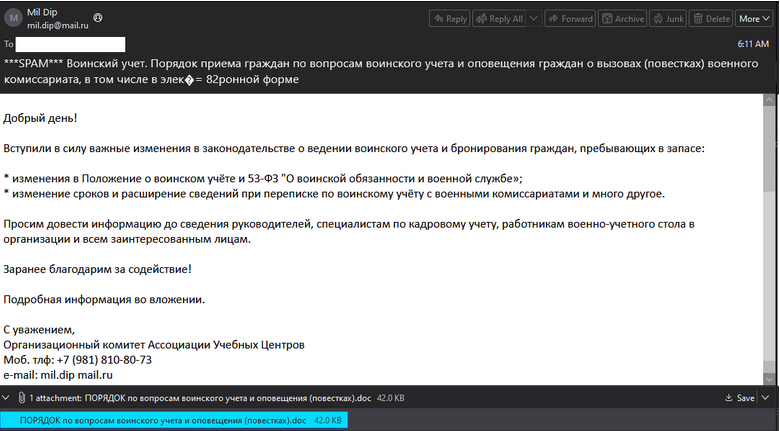This screenshot has width=780, height=431.
Task: Delete this email message
Action: (711, 18)
